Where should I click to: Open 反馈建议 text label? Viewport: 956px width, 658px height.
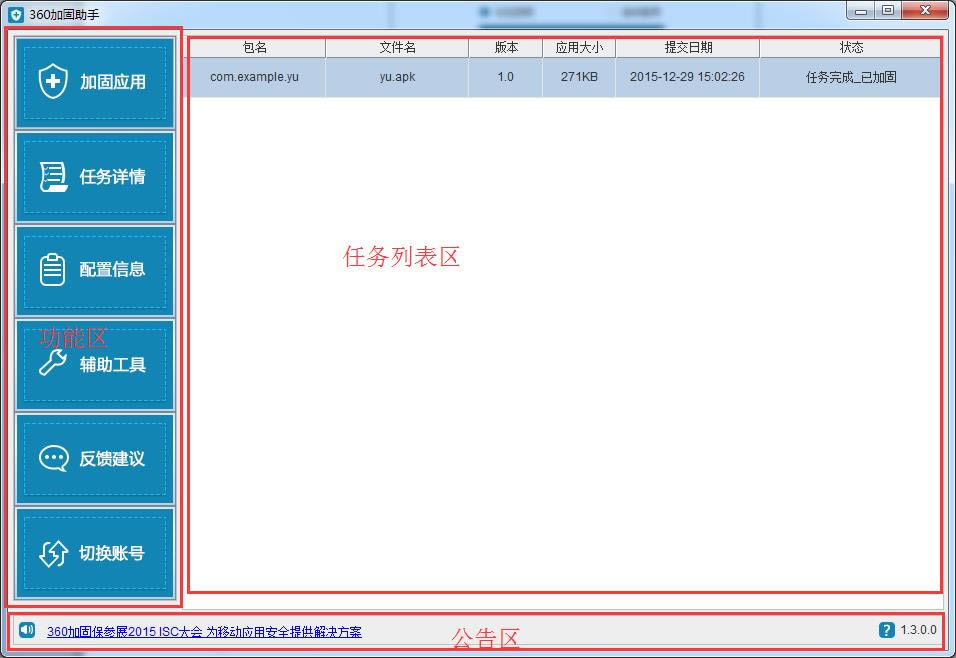click(112, 459)
